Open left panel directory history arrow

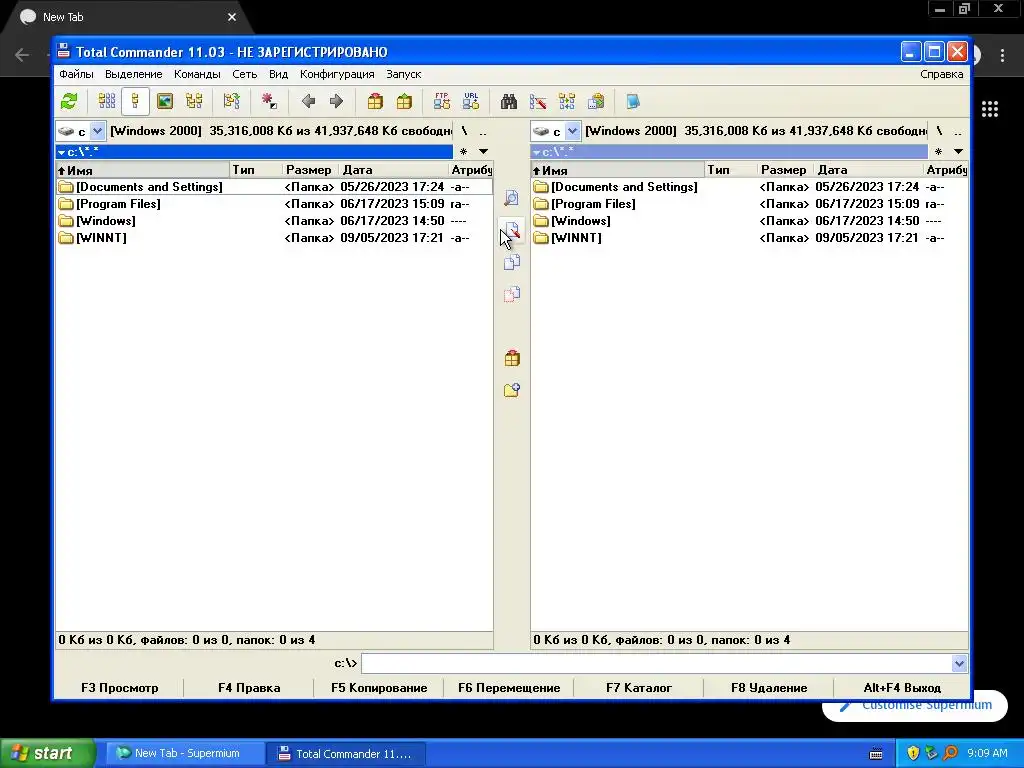[x=483, y=152]
